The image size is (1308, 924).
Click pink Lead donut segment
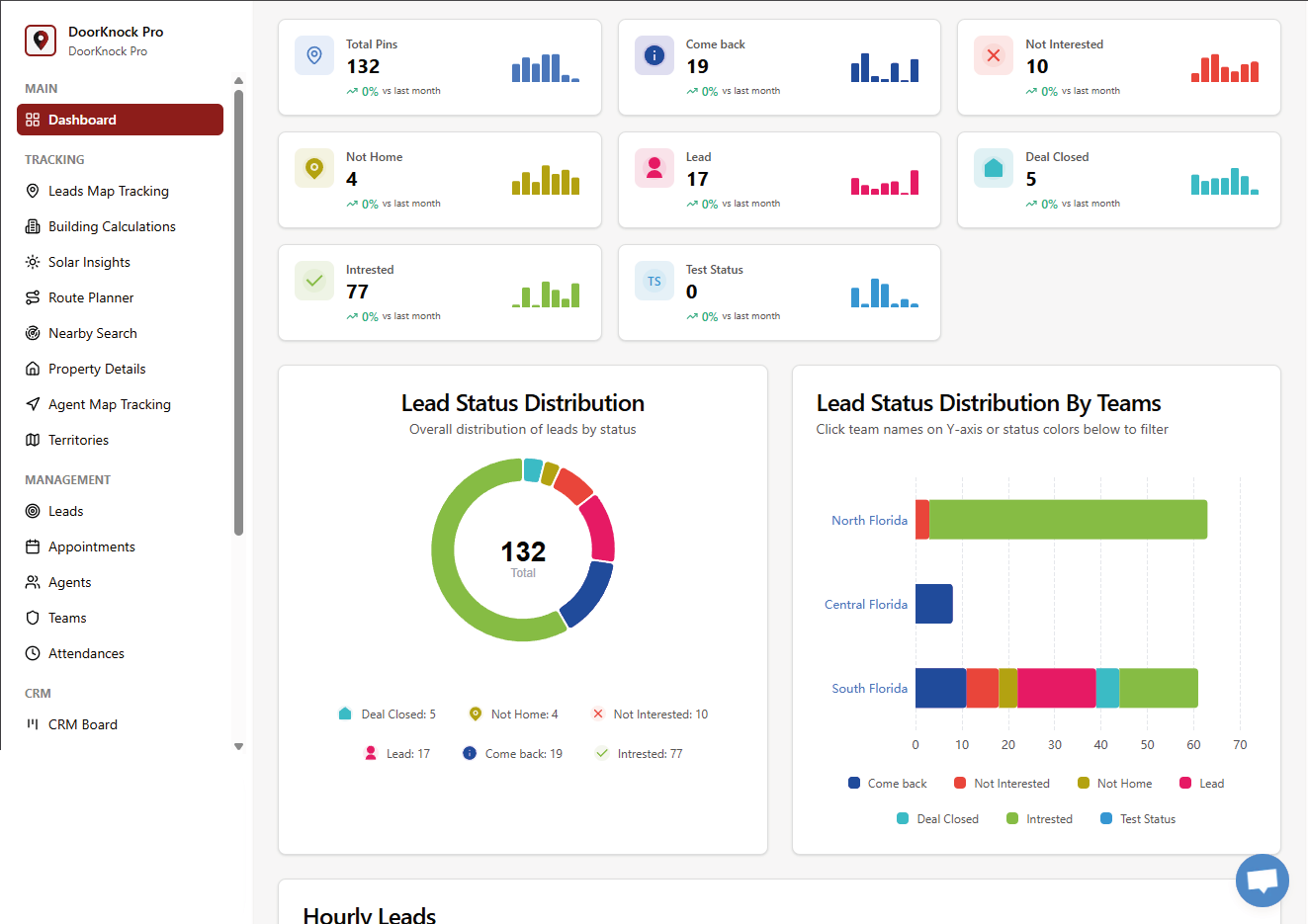(x=600, y=528)
